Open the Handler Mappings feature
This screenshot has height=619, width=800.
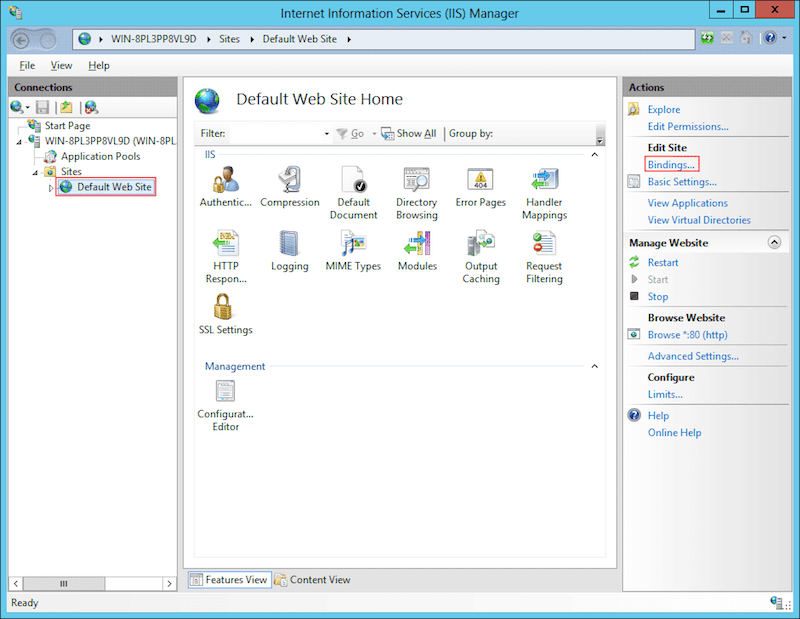tap(544, 192)
